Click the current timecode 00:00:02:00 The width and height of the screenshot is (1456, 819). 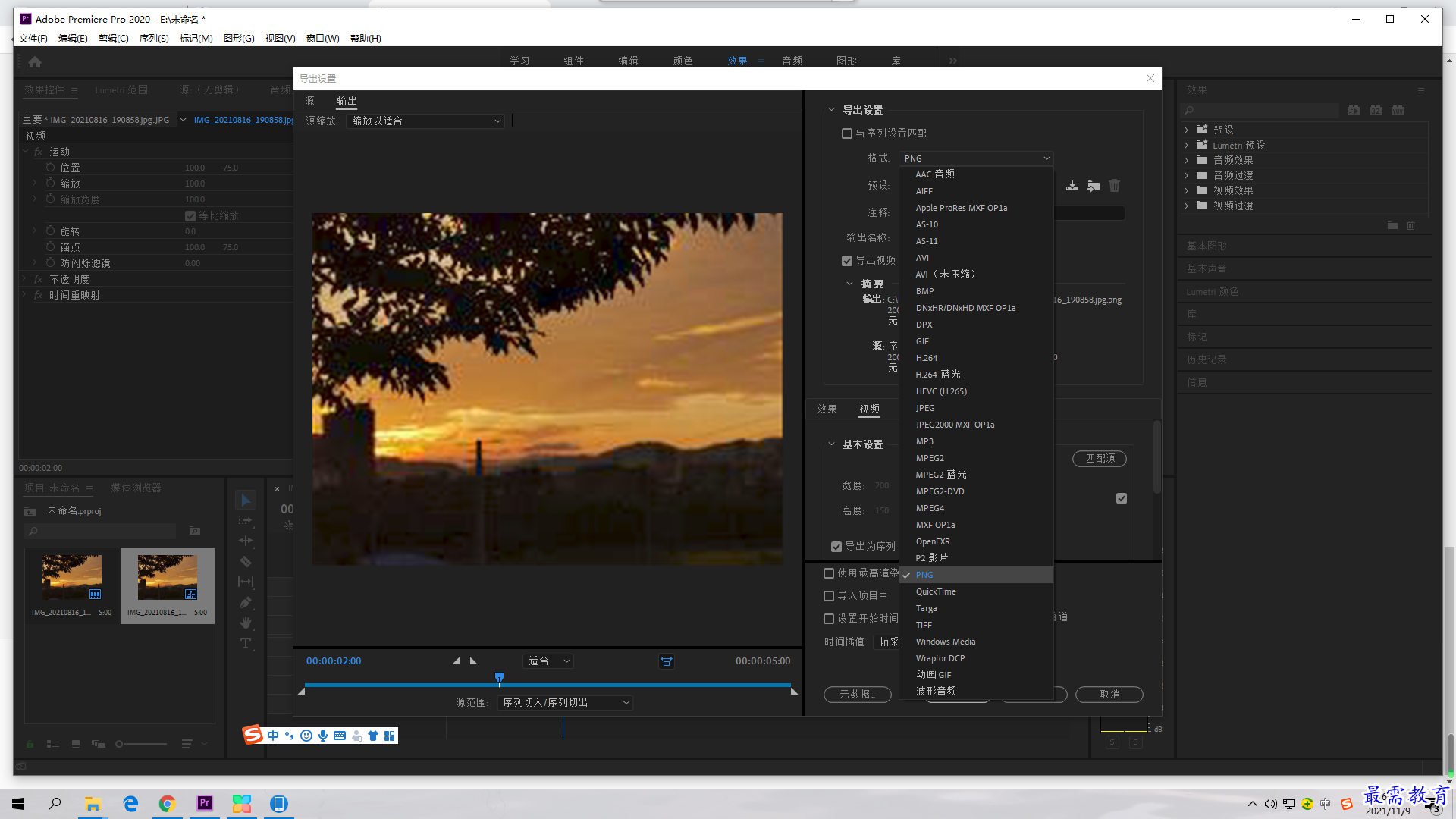[x=333, y=661]
